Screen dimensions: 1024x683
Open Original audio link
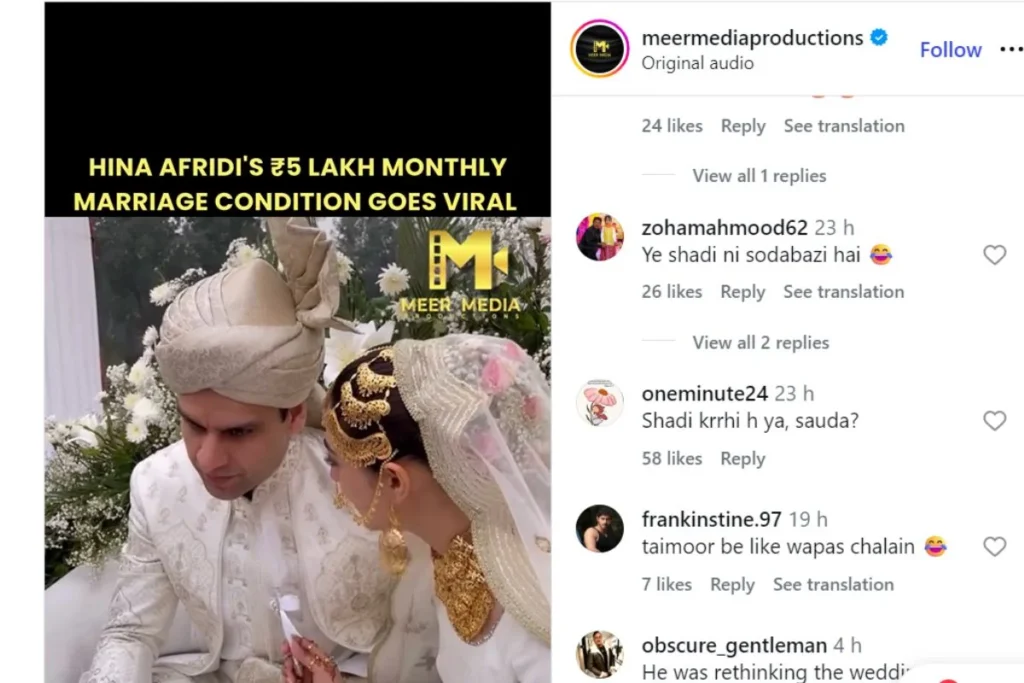pos(697,63)
